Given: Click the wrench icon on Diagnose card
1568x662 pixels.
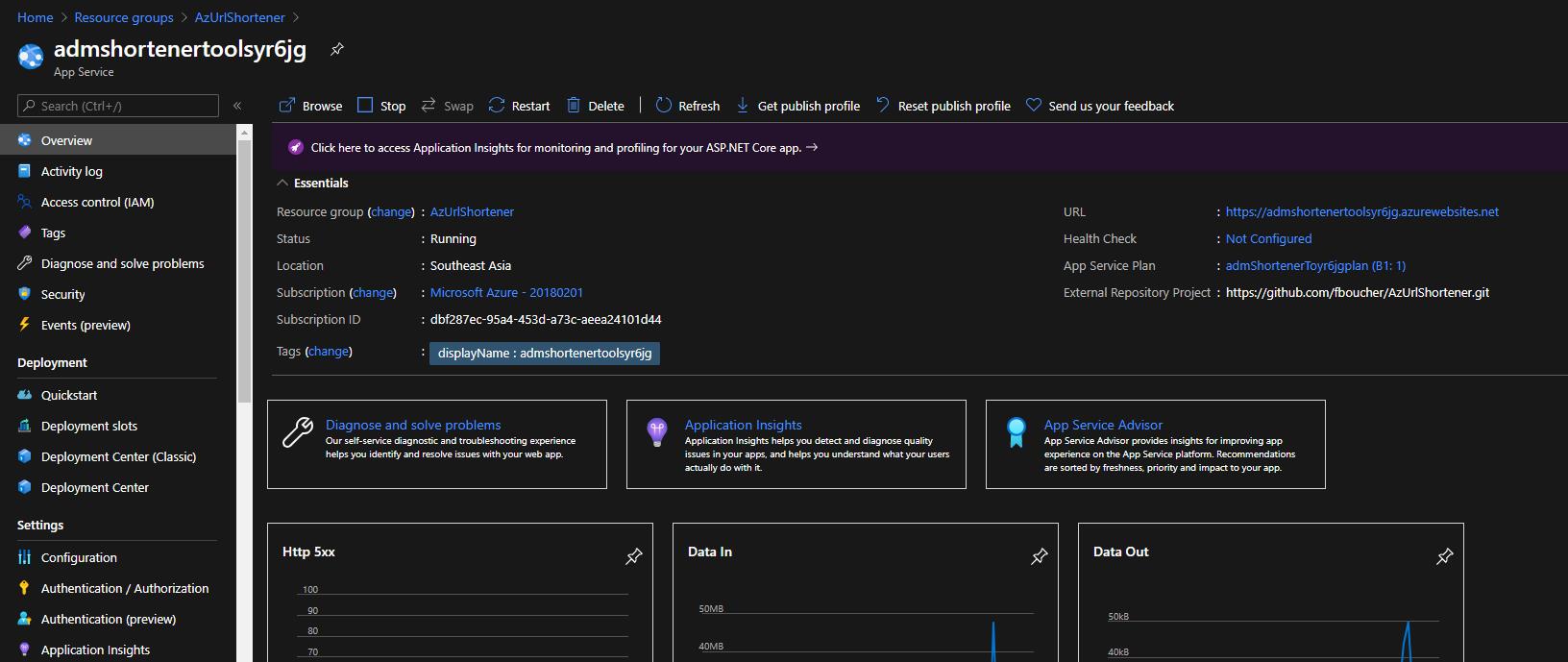Looking at the screenshot, I should pyautogui.click(x=298, y=432).
